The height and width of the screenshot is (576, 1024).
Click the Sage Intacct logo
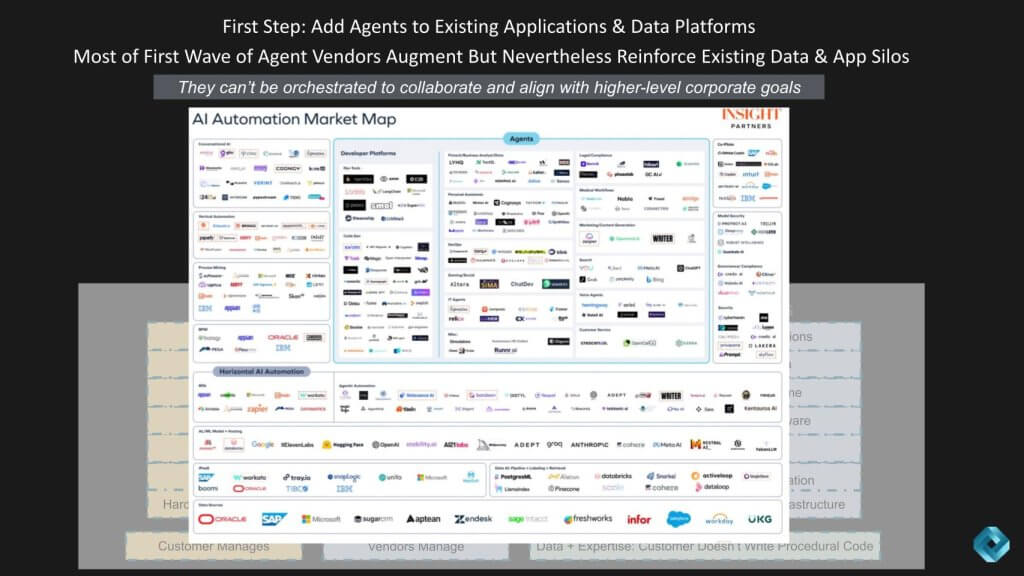(x=528, y=519)
